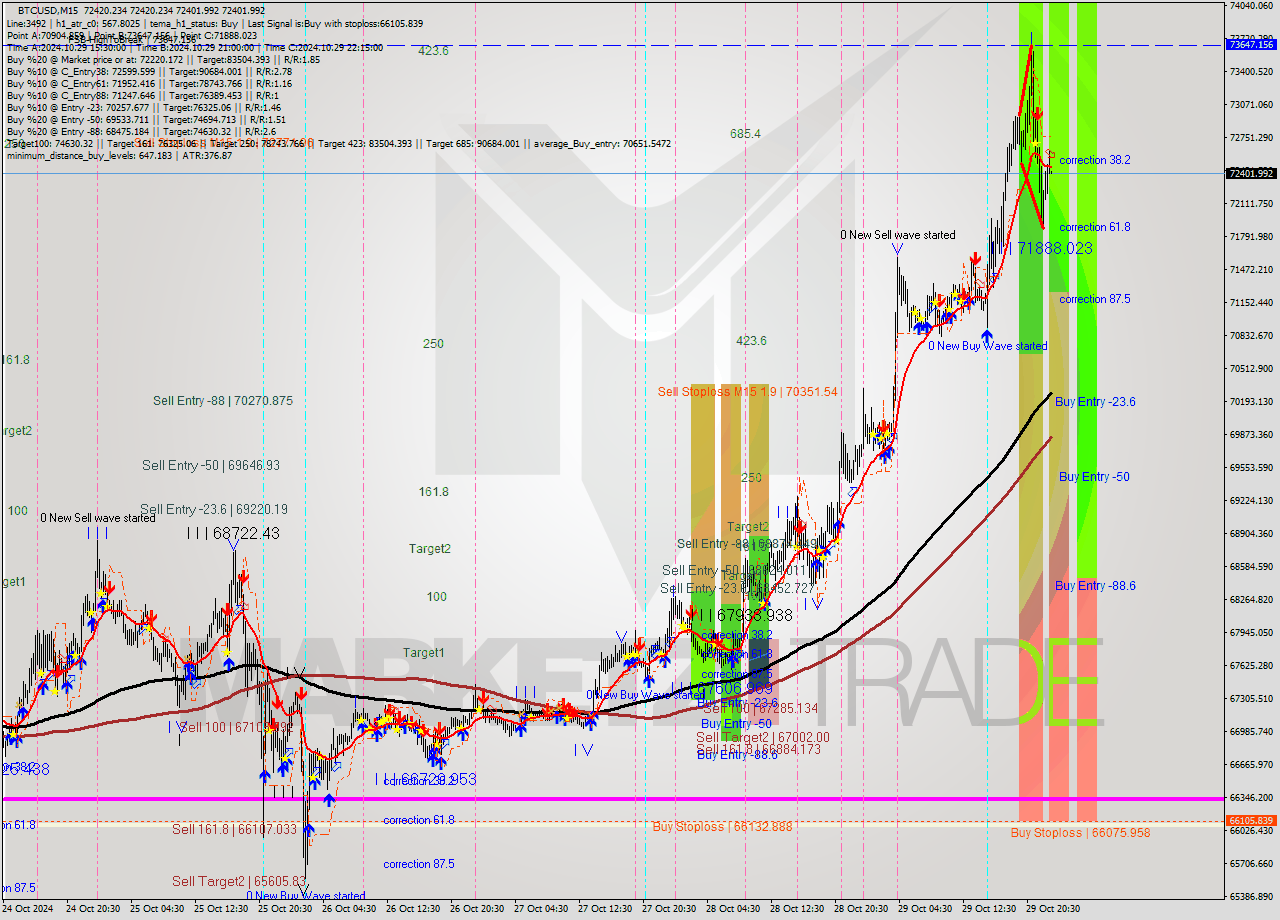
Task: Select the 'Sell 161.8 | 66884.173' label
Action: pos(758,749)
